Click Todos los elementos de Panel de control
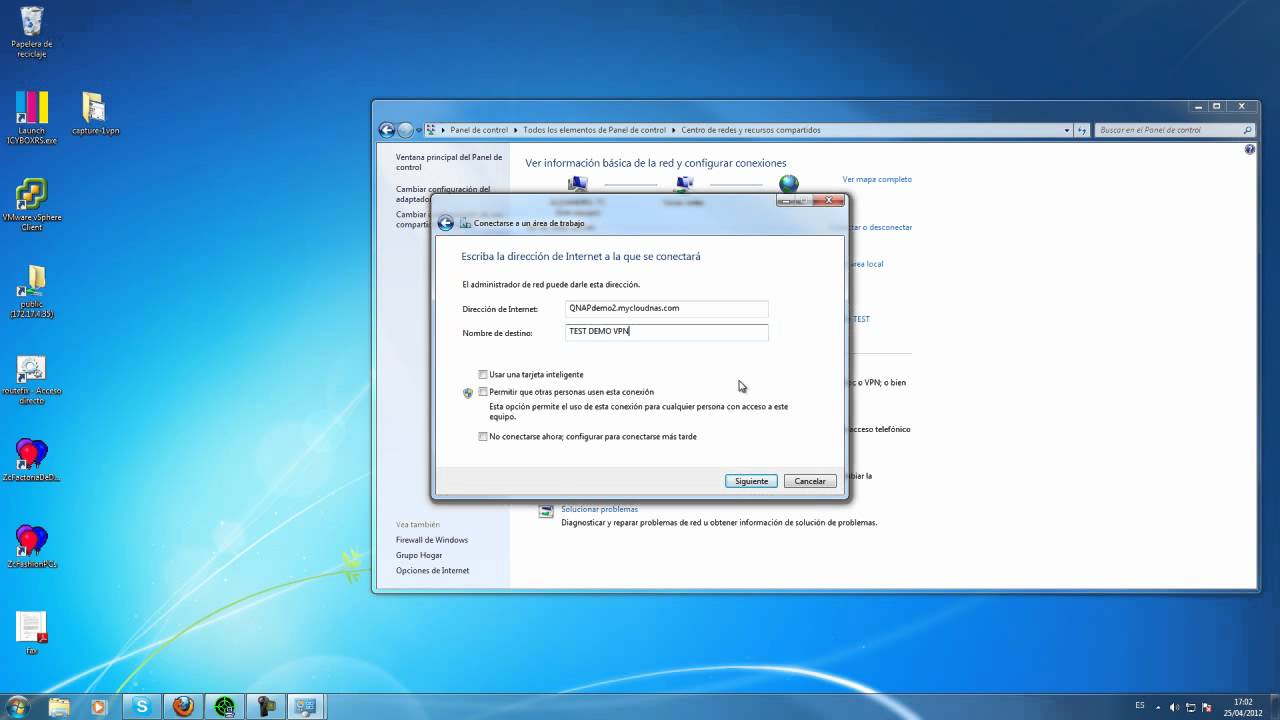The width and height of the screenshot is (1280, 720). click(x=594, y=130)
